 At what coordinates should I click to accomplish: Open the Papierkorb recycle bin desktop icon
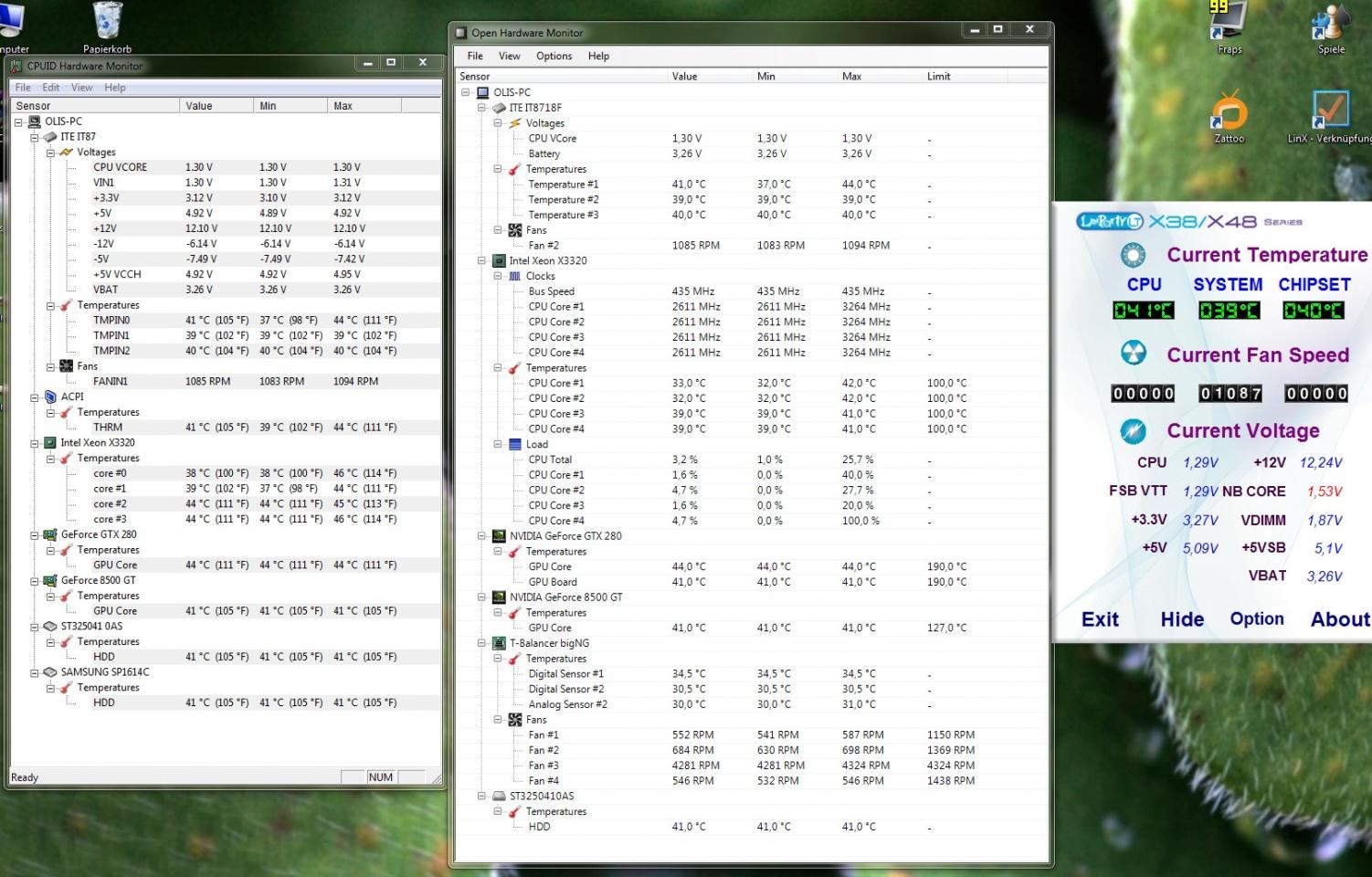pyautogui.click(x=108, y=26)
